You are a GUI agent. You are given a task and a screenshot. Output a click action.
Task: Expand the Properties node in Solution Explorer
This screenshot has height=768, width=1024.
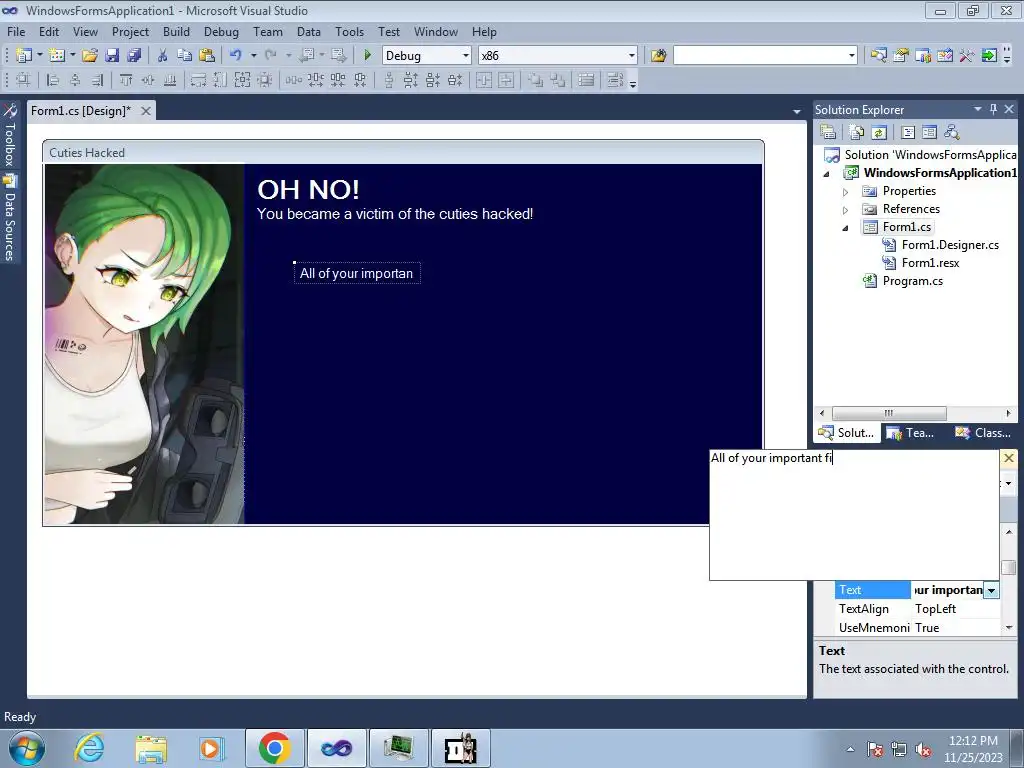coord(845,192)
